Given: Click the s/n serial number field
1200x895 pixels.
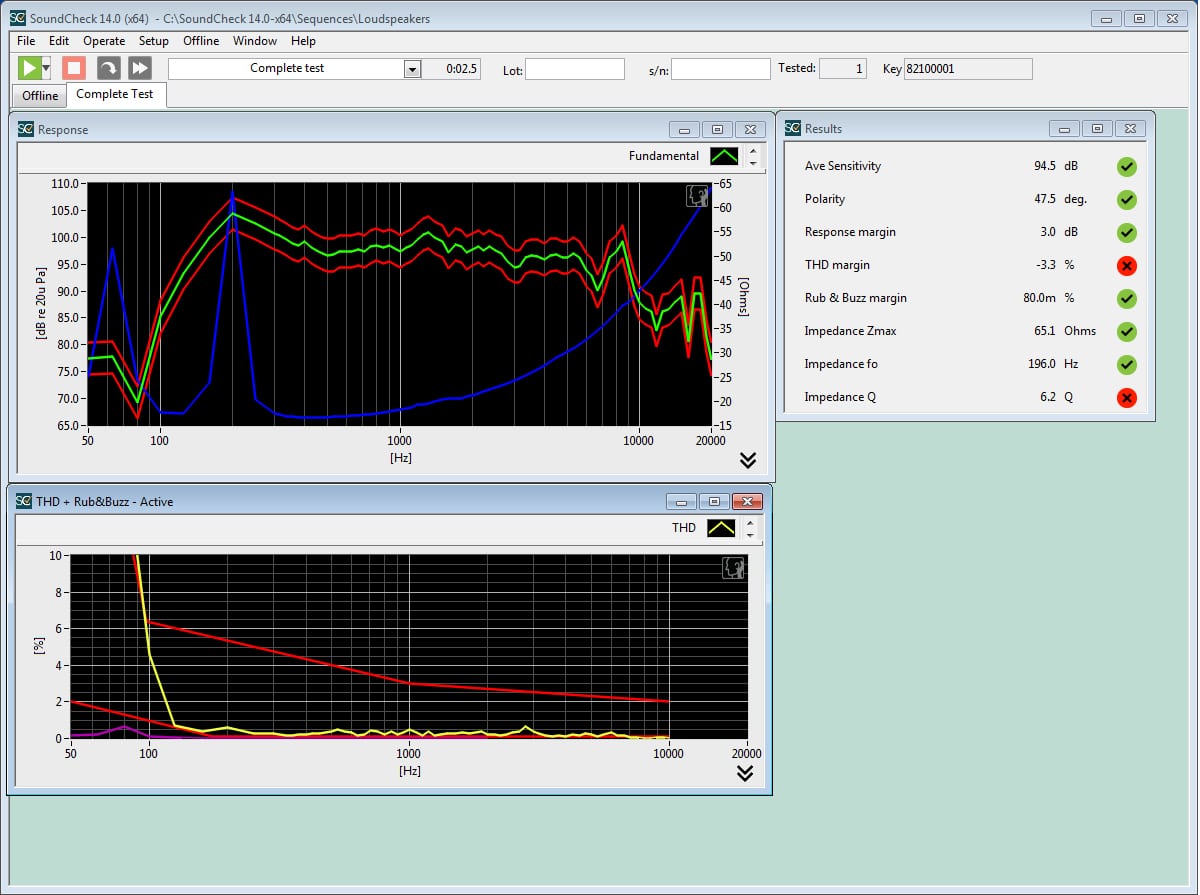Looking at the screenshot, I should [720, 69].
